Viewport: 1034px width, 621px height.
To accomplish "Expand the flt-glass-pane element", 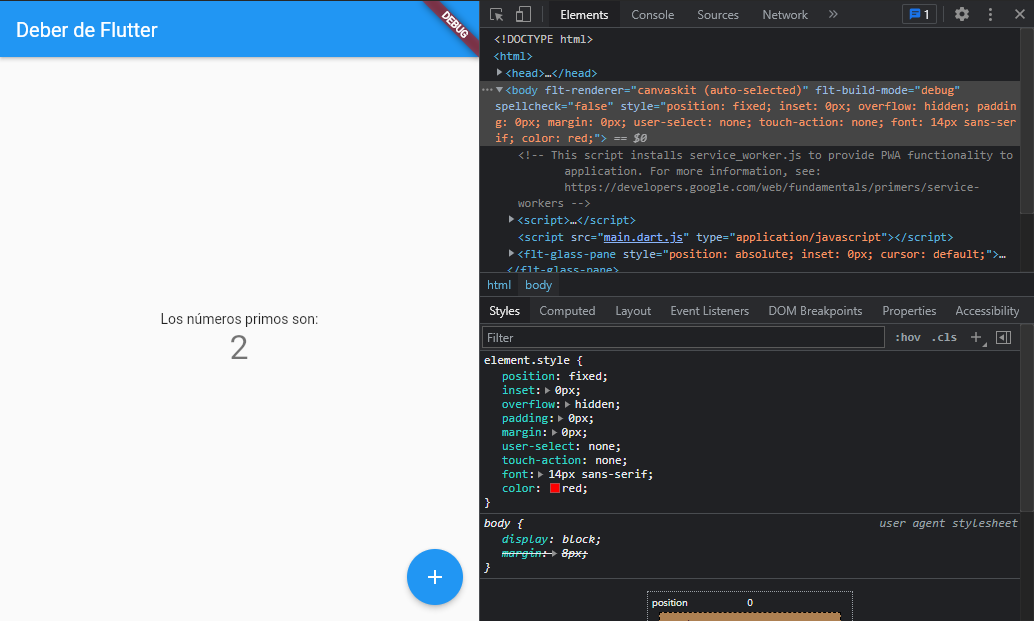I will [511, 253].
